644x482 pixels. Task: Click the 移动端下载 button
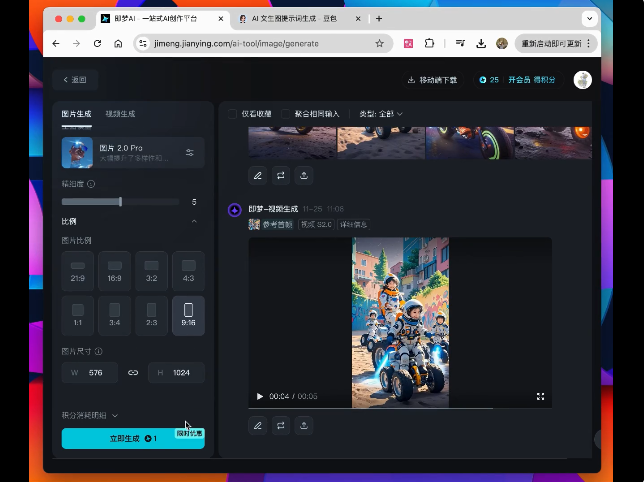[432, 80]
